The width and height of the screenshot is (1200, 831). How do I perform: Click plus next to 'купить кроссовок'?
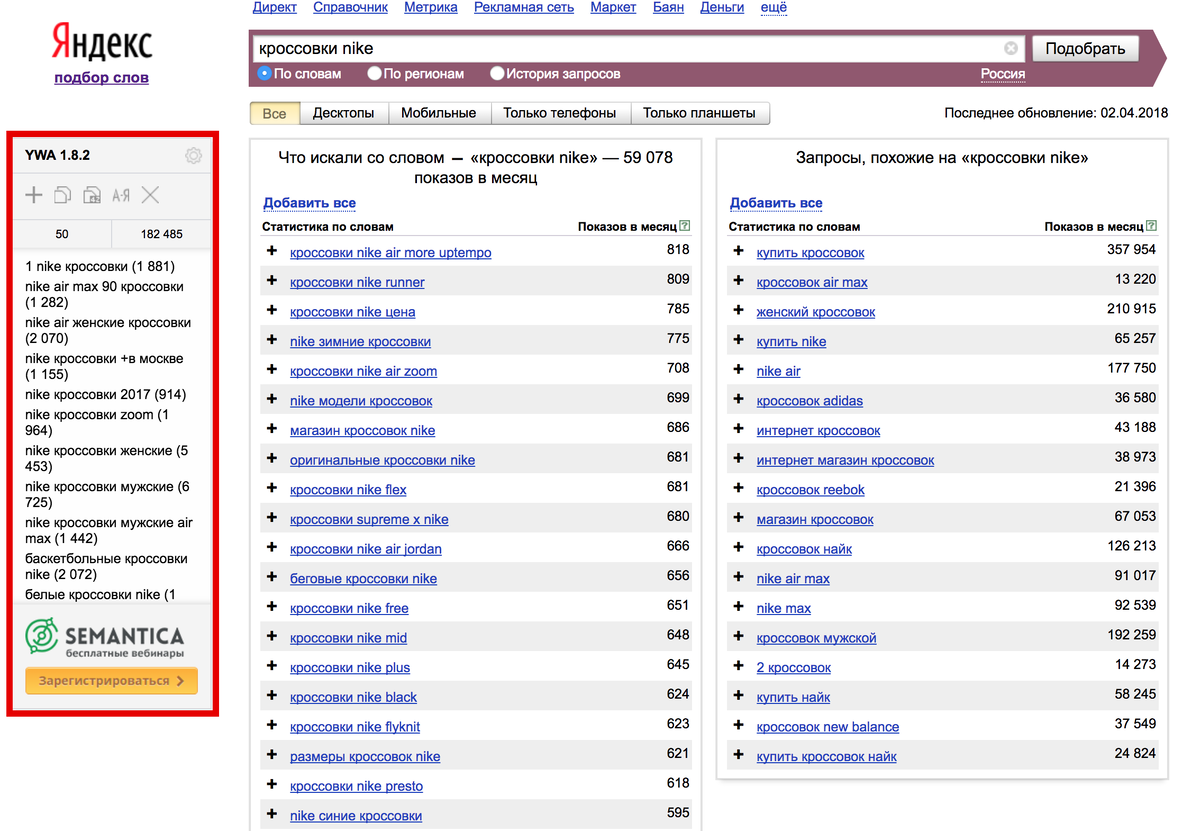coord(738,251)
